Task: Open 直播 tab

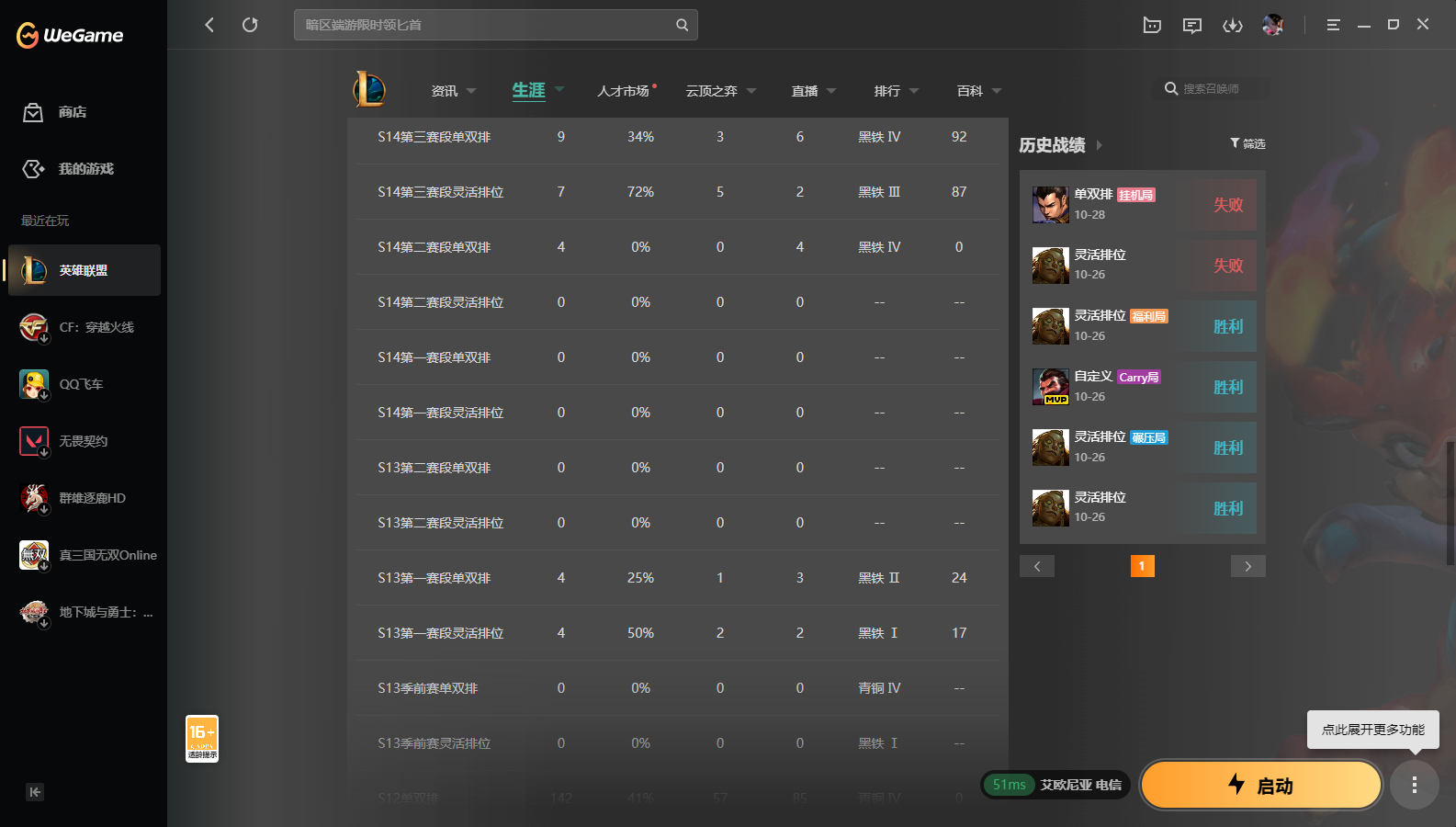Action: point(805,91)
